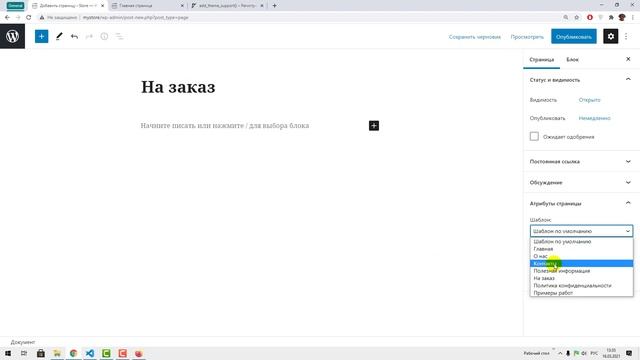The width and height of the screenshot is (640, 360).
Task: Open the Windows Start menu
Action: click(8, 353)
